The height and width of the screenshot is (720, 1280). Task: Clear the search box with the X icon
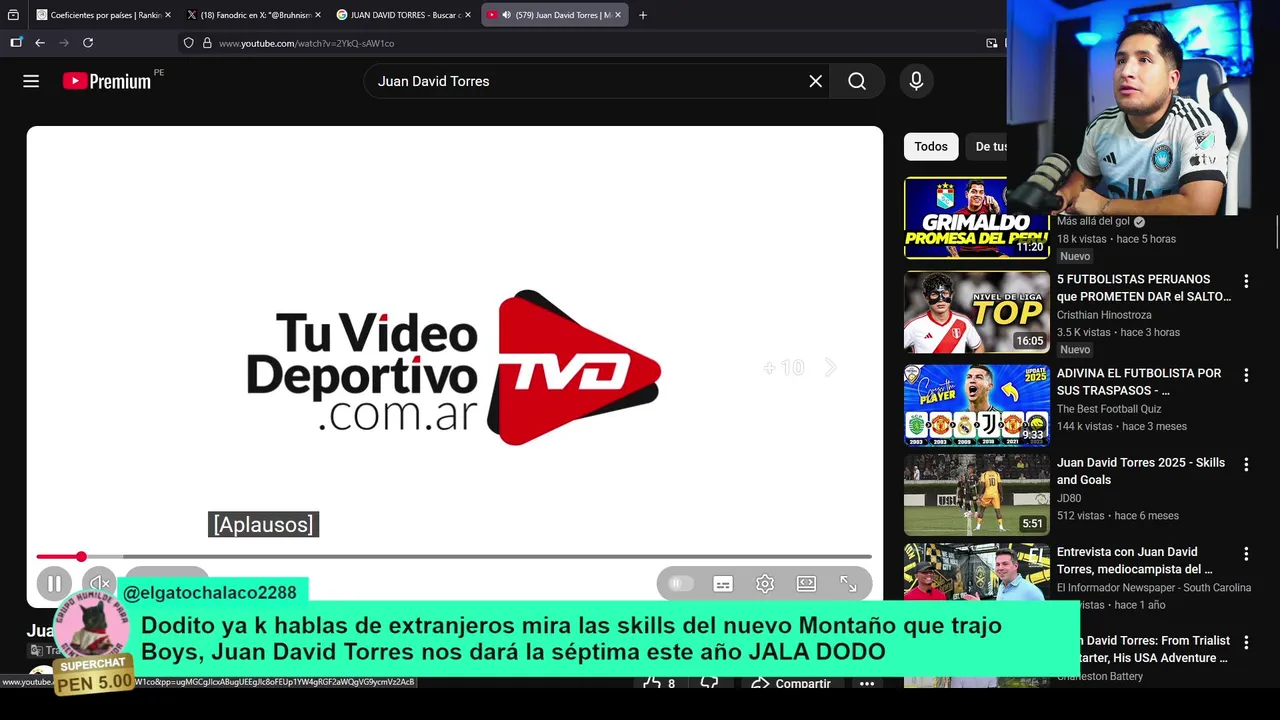tap(816, 81)
